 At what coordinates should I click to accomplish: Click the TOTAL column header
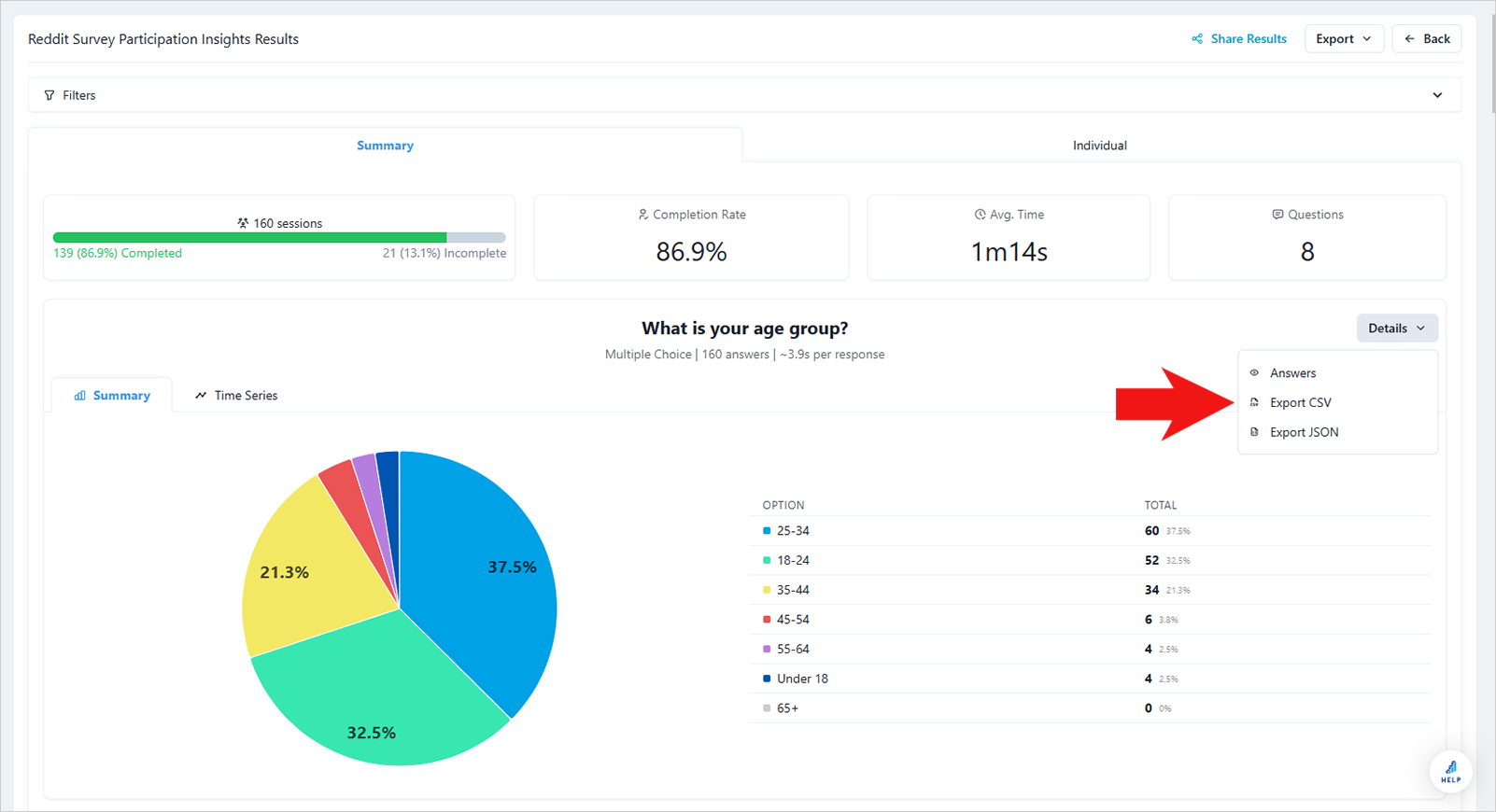pyautogui.click(x=1161, y=505)
